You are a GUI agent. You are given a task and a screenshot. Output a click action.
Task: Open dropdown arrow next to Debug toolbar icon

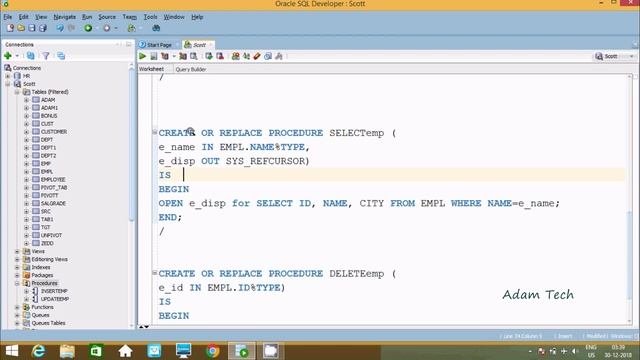click(116, 28)
